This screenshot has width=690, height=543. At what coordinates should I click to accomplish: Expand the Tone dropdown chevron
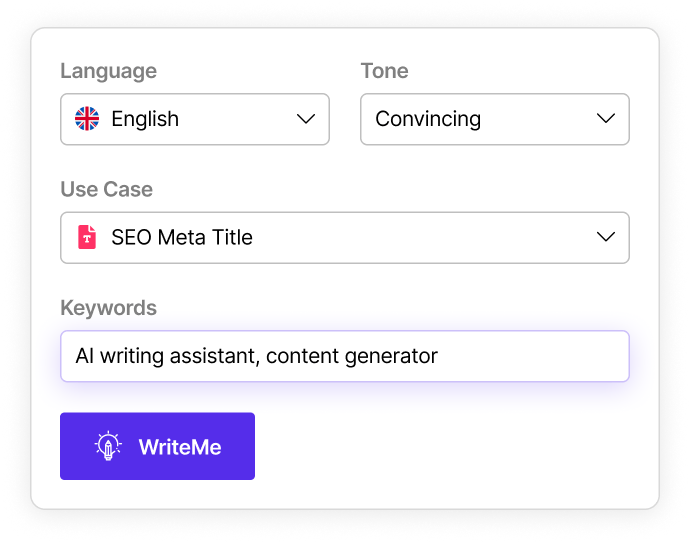(606, 119)
